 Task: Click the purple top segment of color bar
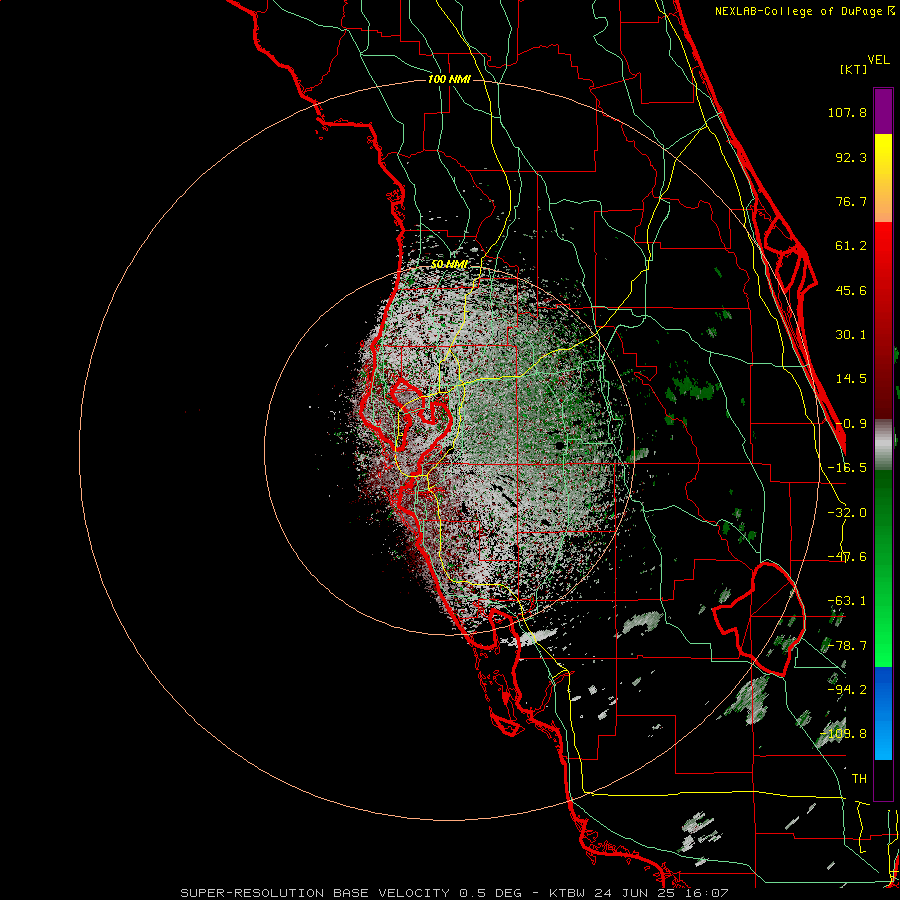tap(883, 111)
